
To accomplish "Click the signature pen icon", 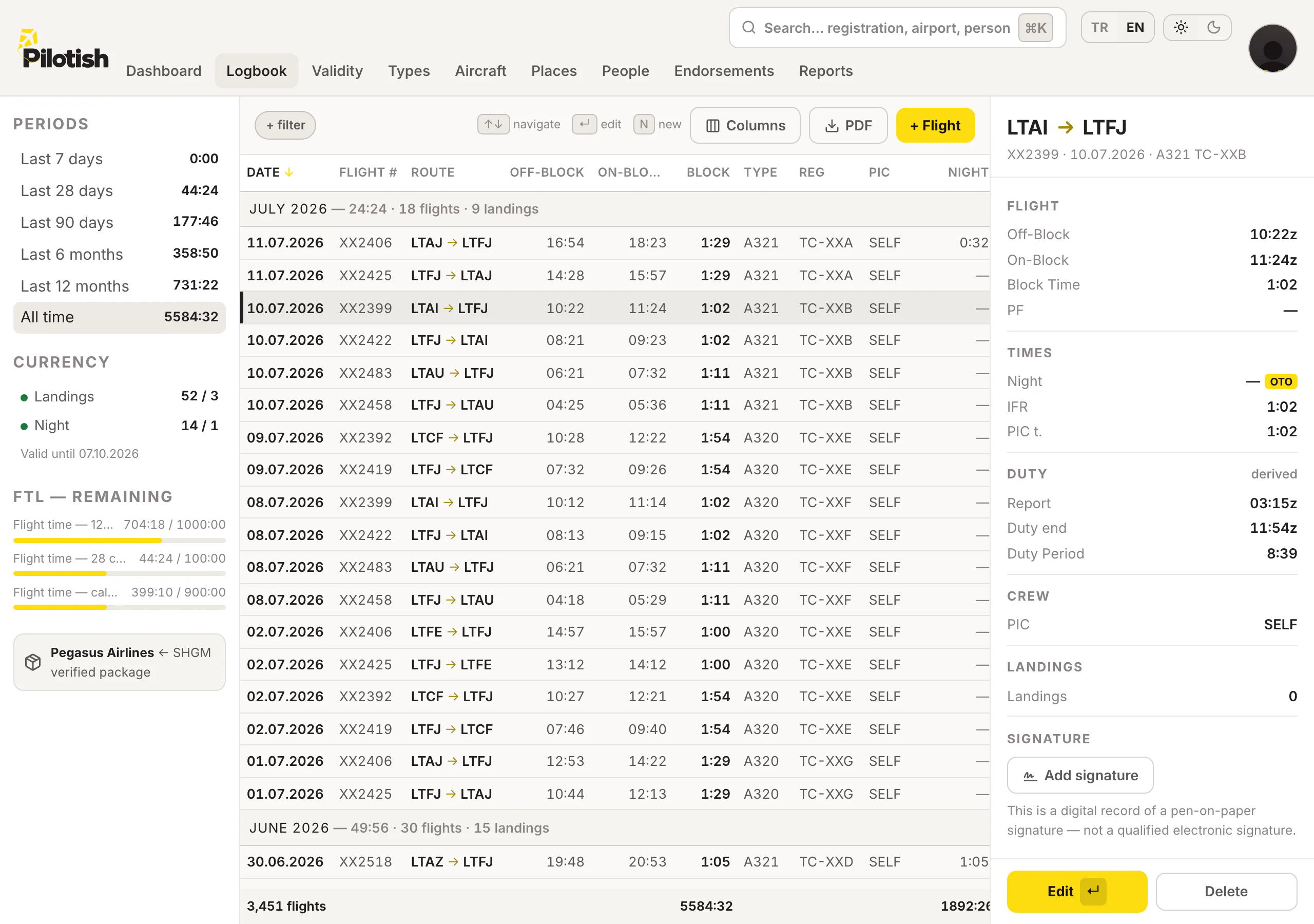I will (x=1030, y=776).
